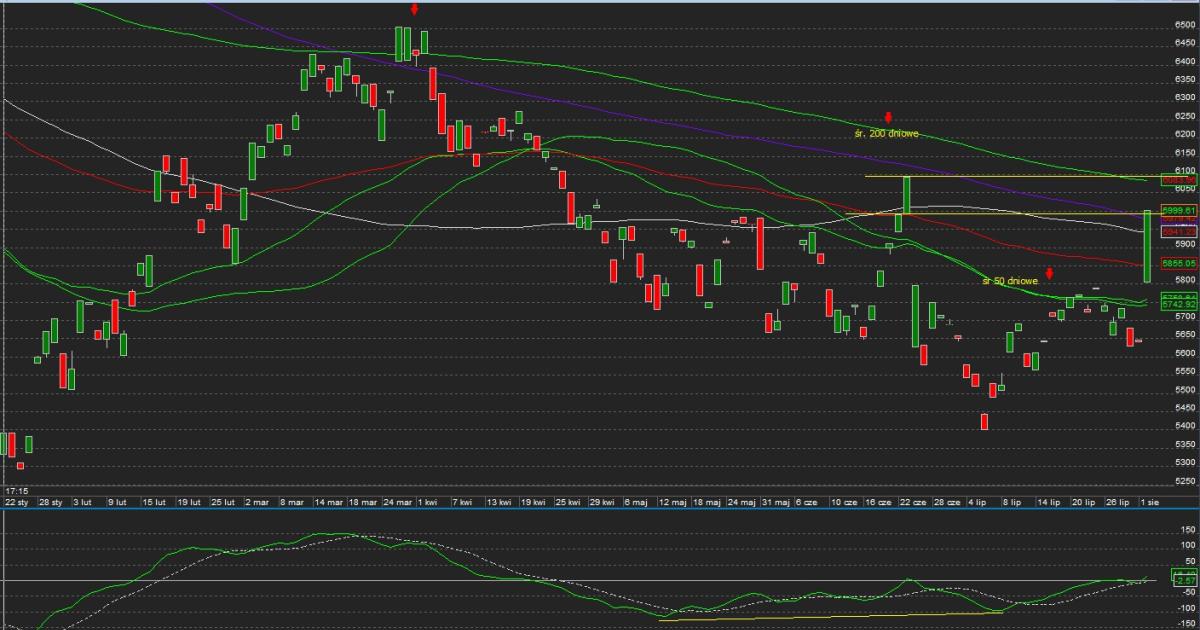This screenshot has width=1200, height=630.
Task: Click the 5742.92 price label on the axis
Action: click(x=1178, y=304)
